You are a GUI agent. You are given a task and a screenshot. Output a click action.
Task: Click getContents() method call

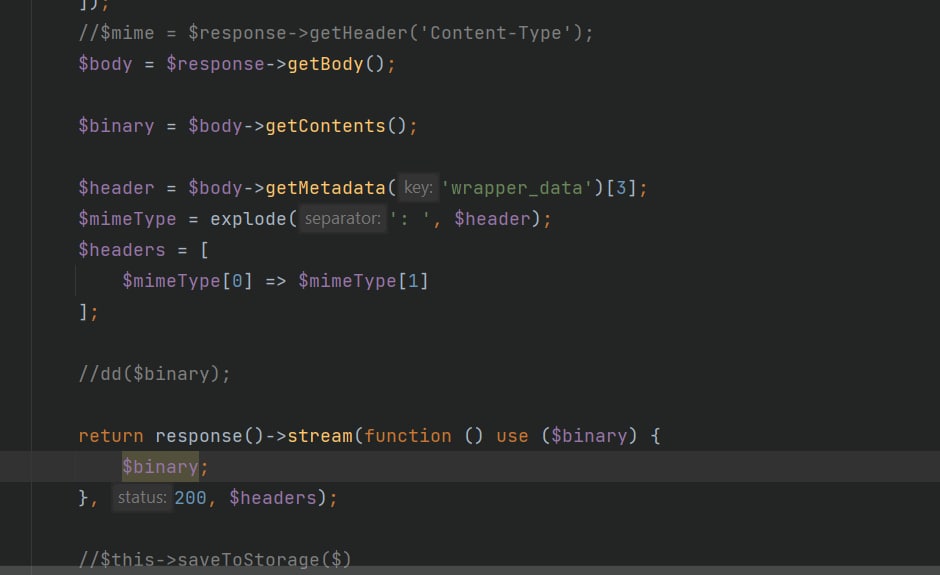pos(336,126)
